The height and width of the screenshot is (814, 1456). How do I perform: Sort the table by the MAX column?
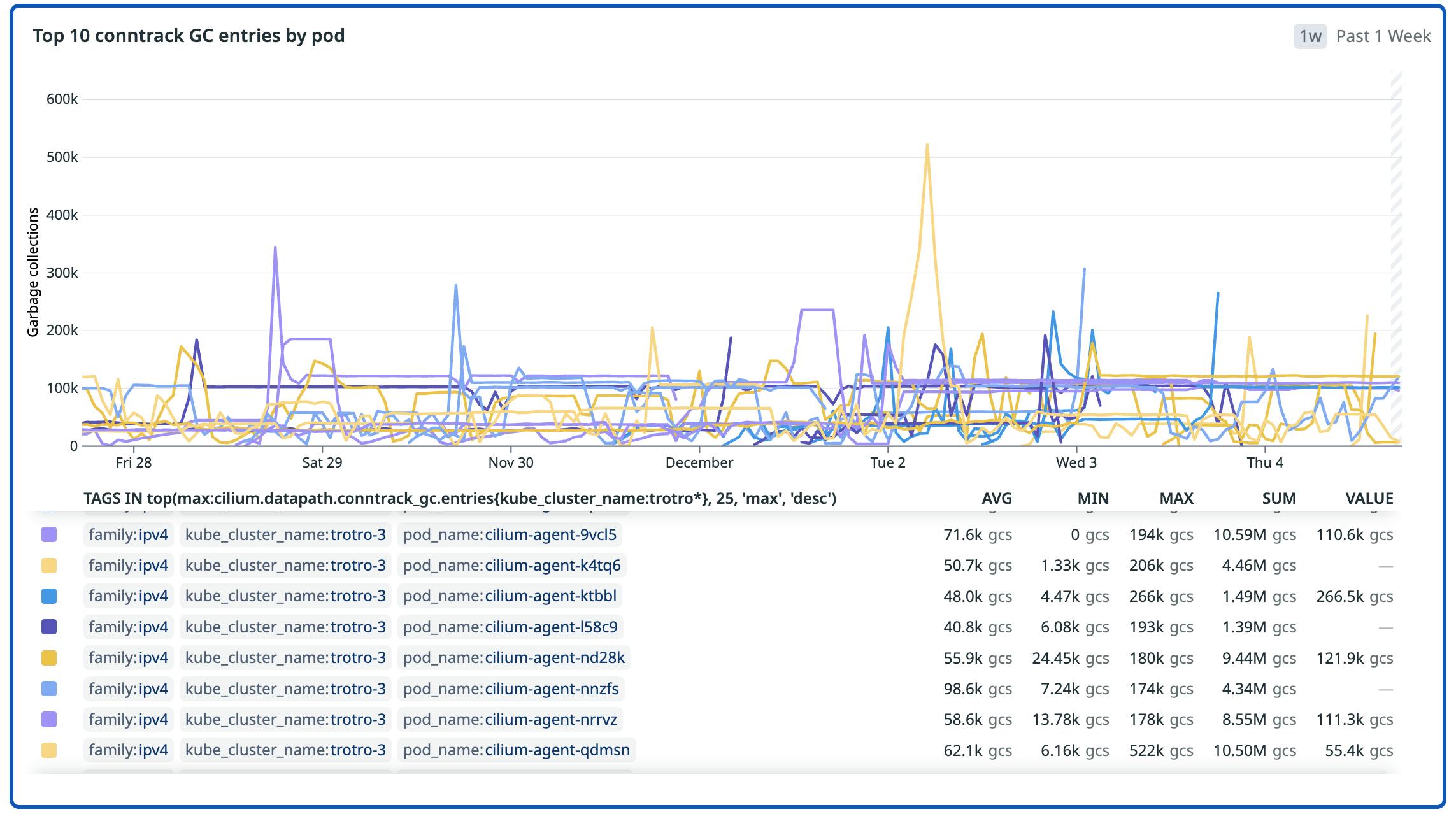[x=1178, y=499]
